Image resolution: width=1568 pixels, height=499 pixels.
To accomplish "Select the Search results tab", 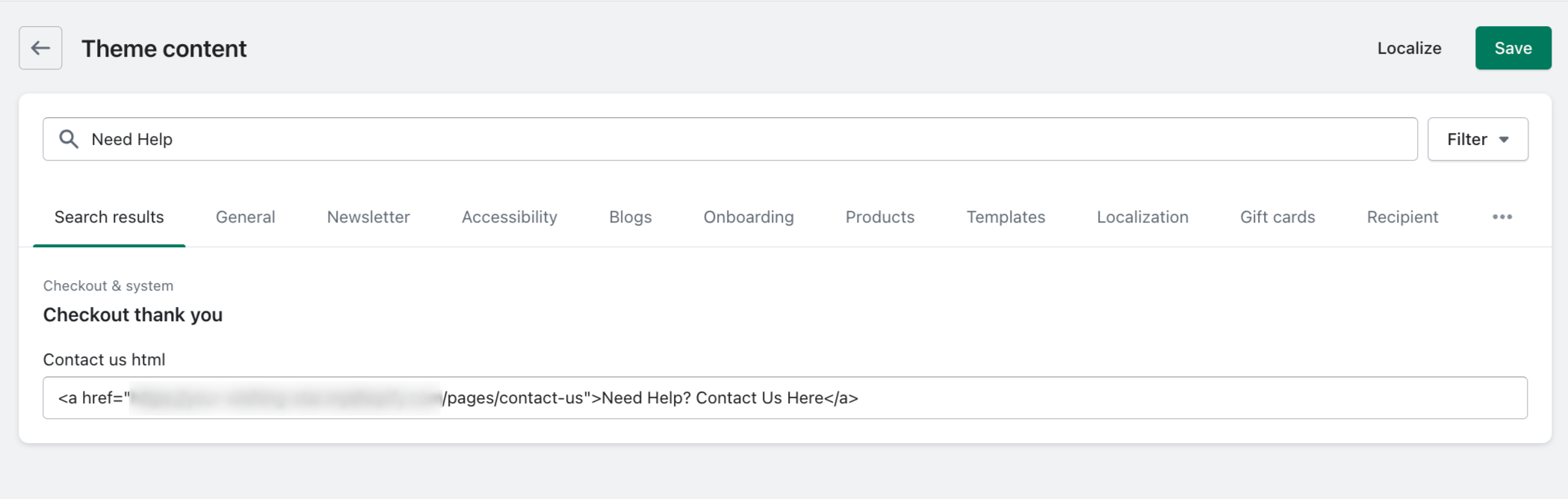I will pyautogui.click(x=109, y=217).
